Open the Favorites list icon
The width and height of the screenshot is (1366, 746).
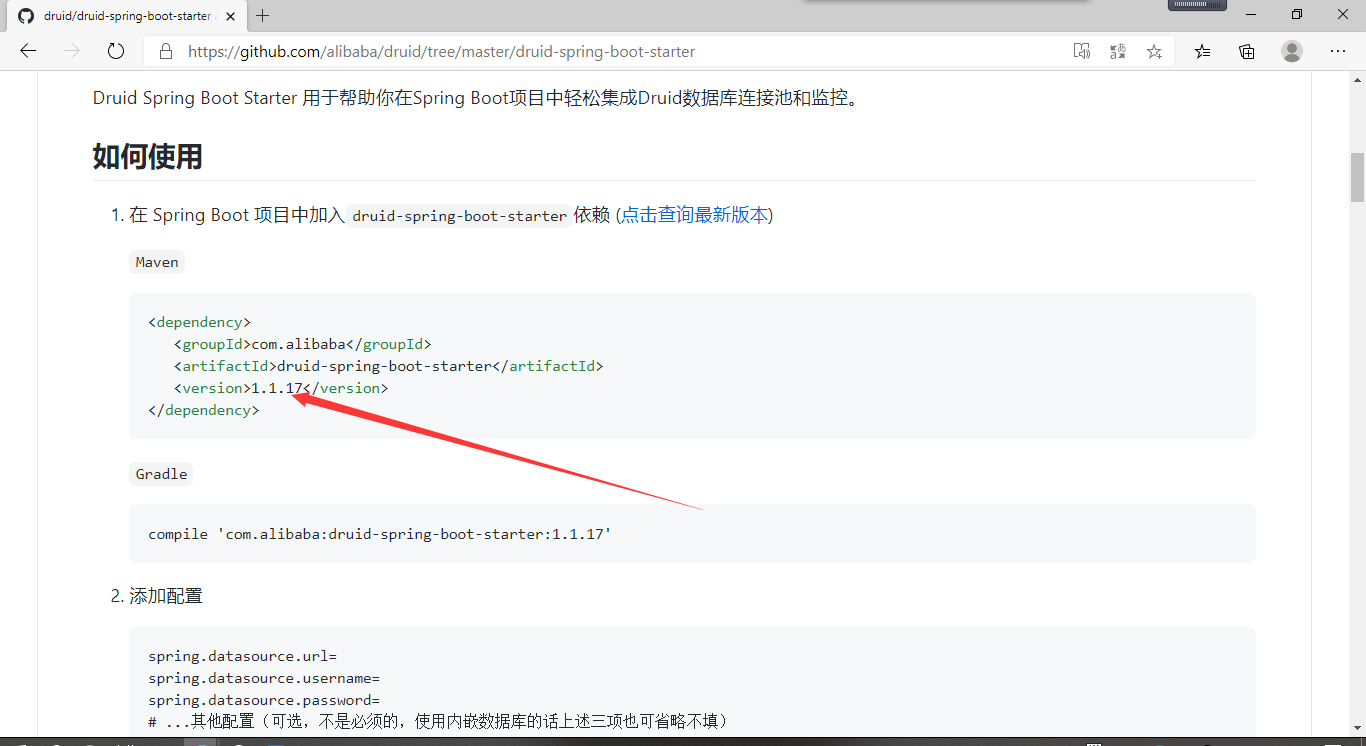point(1201,51)
